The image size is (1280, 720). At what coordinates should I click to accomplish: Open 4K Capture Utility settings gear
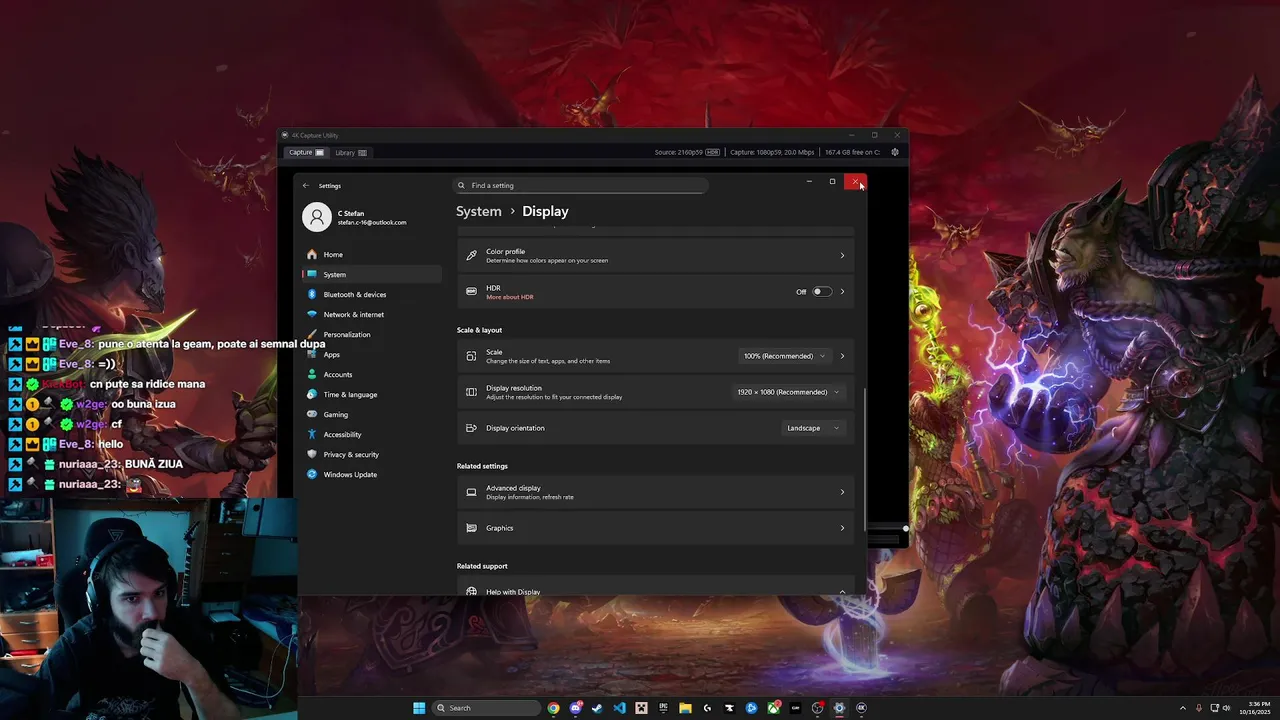[x=895, y=152]
